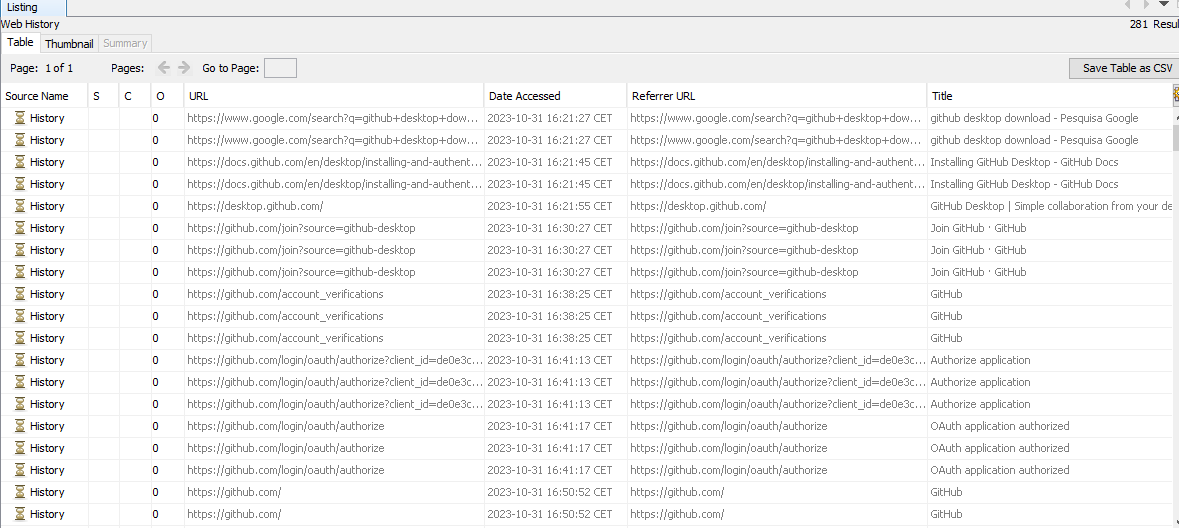The width and height of the screenshot is (1179, 528).
Task: Open the tab list dropdown arrow at top right
Action: pyautogui.click(x=1163, y=5)
